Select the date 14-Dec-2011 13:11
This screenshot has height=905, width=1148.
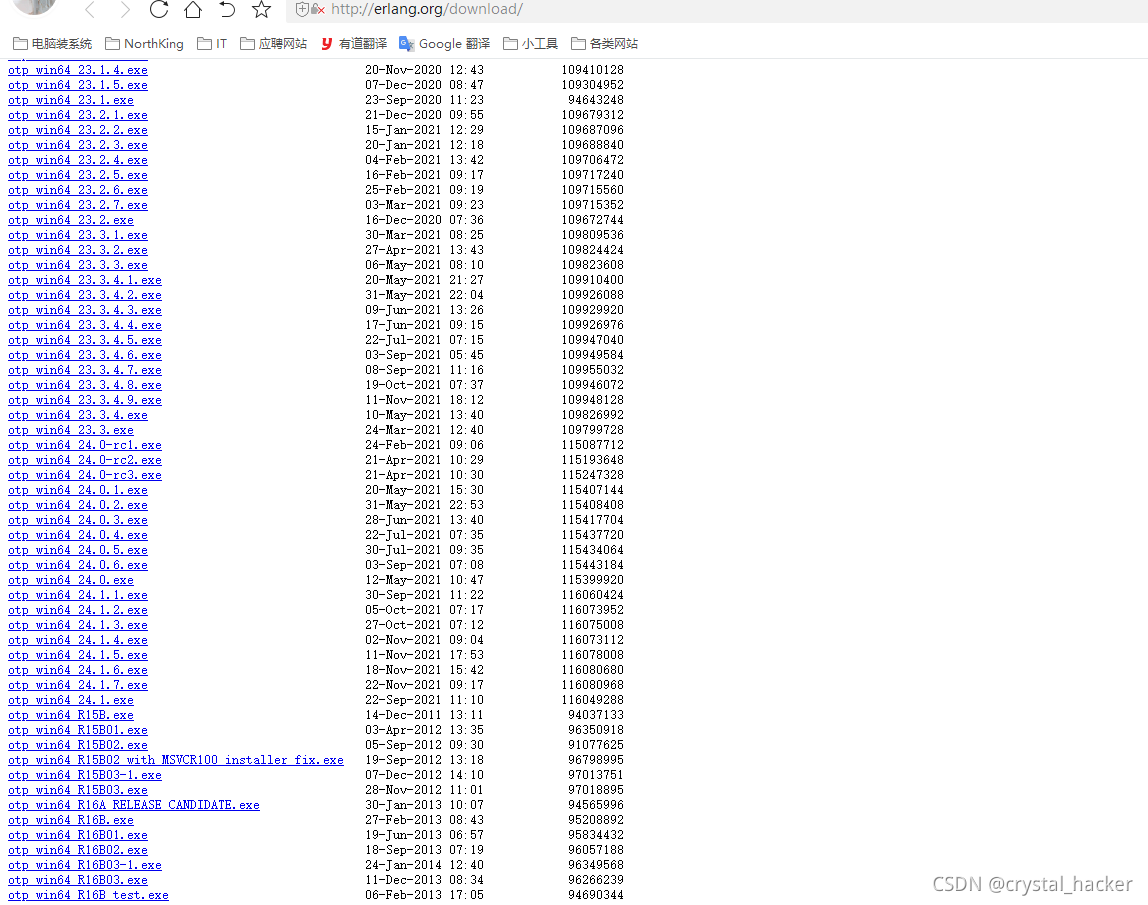coord(425,715)
